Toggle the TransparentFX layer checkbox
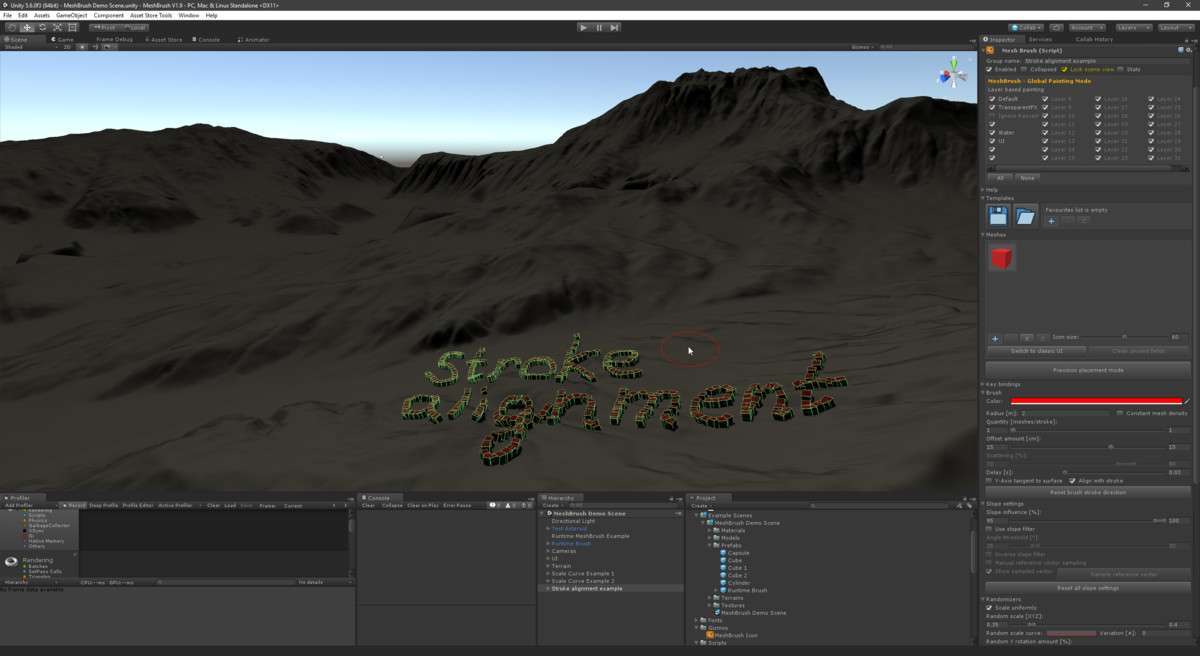The width and height of the screenshot is (1200, 656). 992,107
